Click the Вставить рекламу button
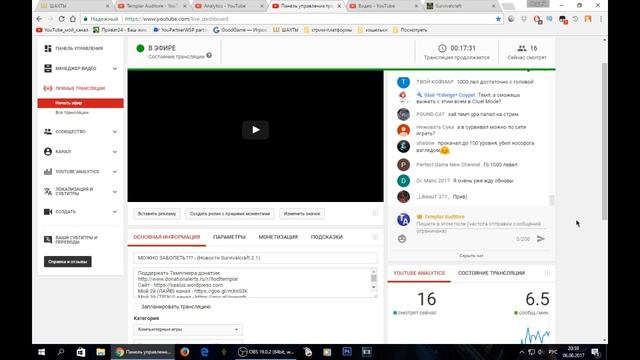The width and height of the screenshot is (640, 360). [x=157, y=213]
